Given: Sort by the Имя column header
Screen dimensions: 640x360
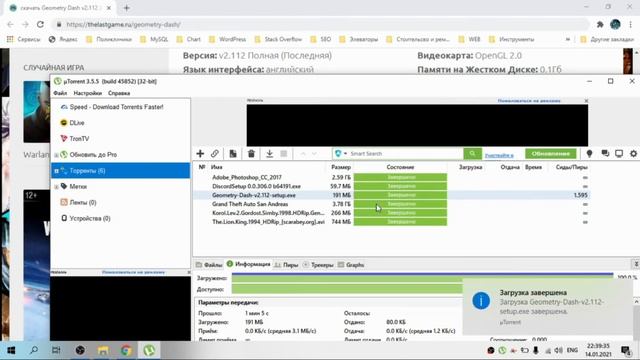Looking at the screenshot, I should pyautogui.click(x=217, y=167).
